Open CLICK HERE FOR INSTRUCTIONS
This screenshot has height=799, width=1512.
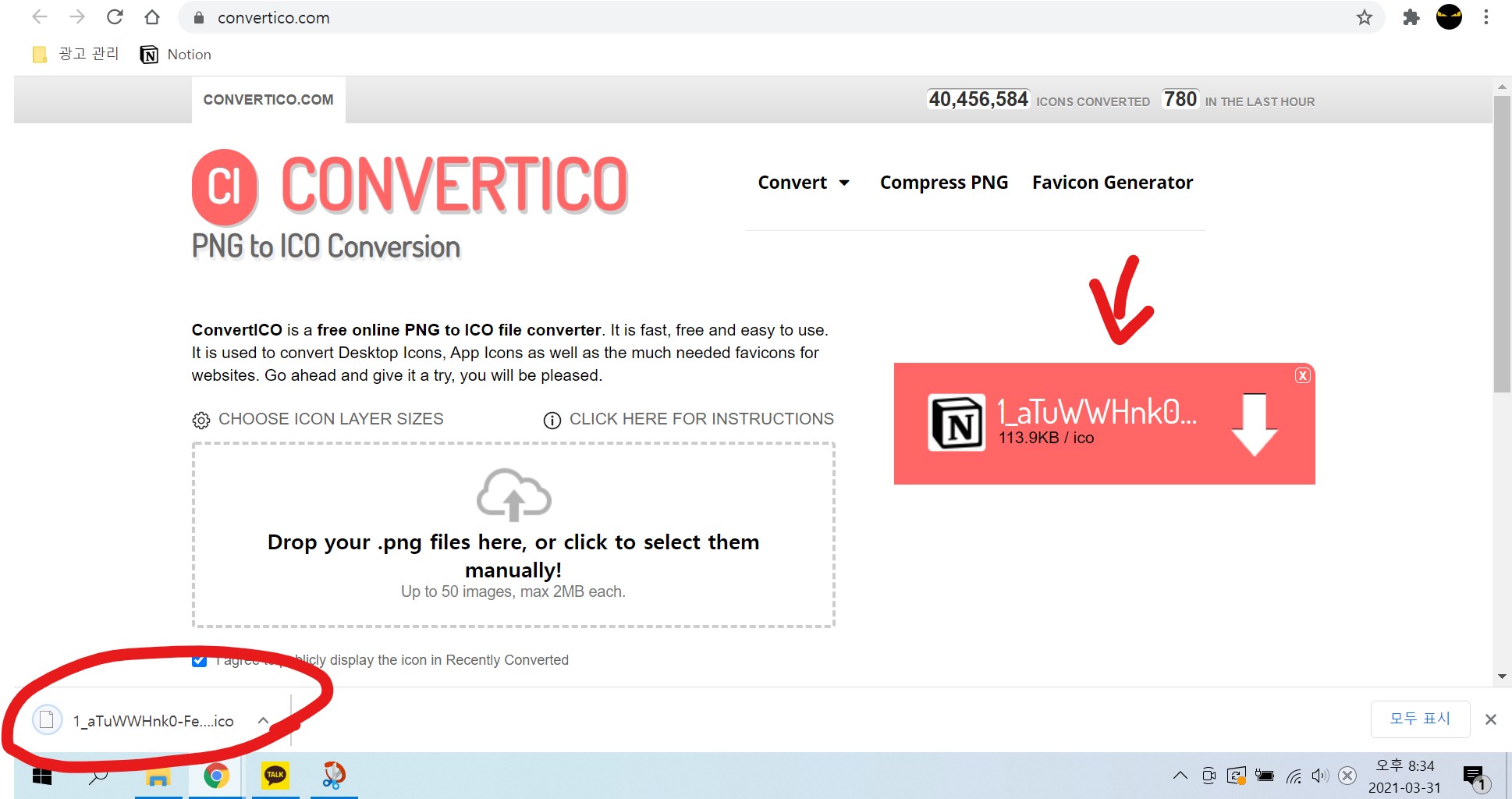click(701, 419)
